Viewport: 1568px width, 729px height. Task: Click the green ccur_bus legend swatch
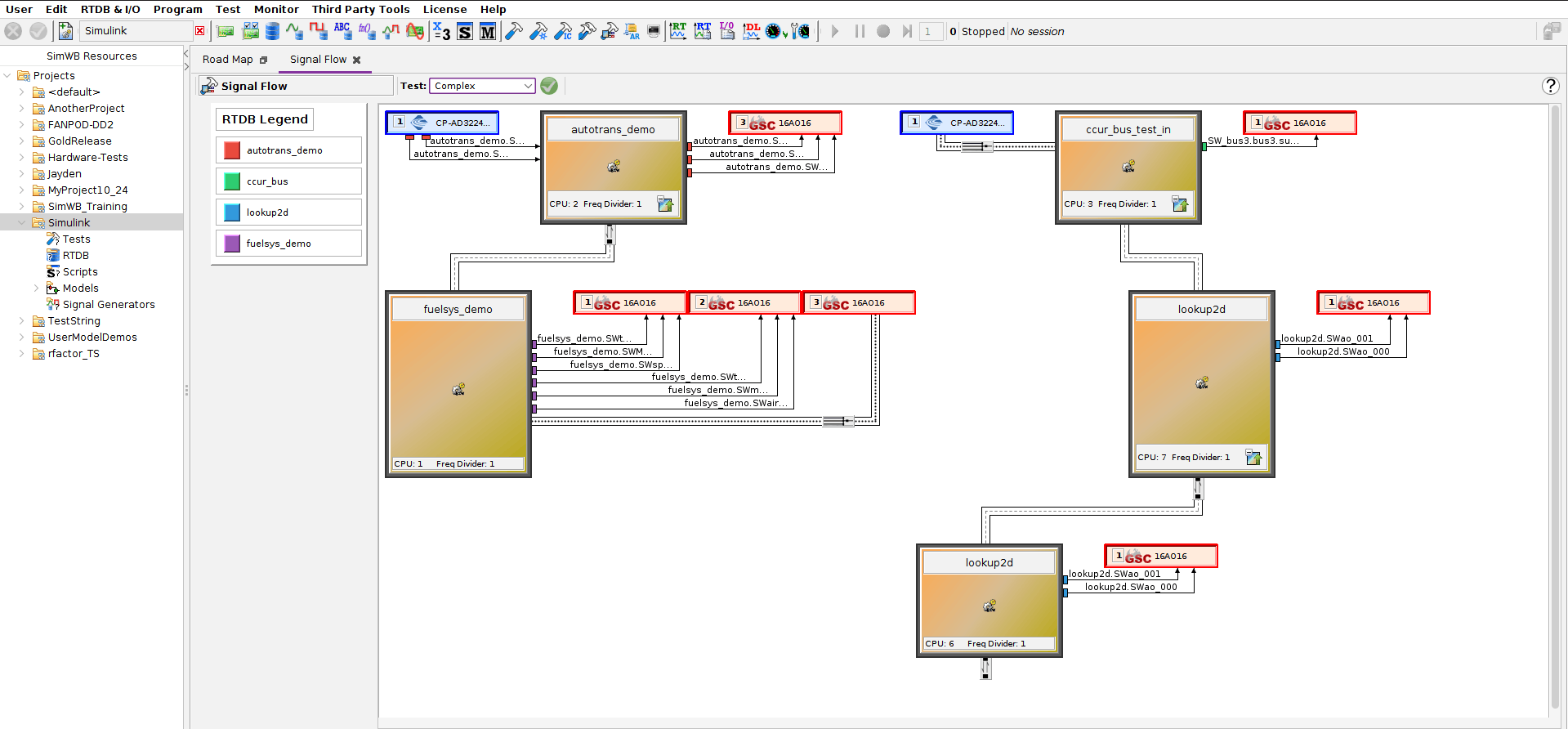232,181
